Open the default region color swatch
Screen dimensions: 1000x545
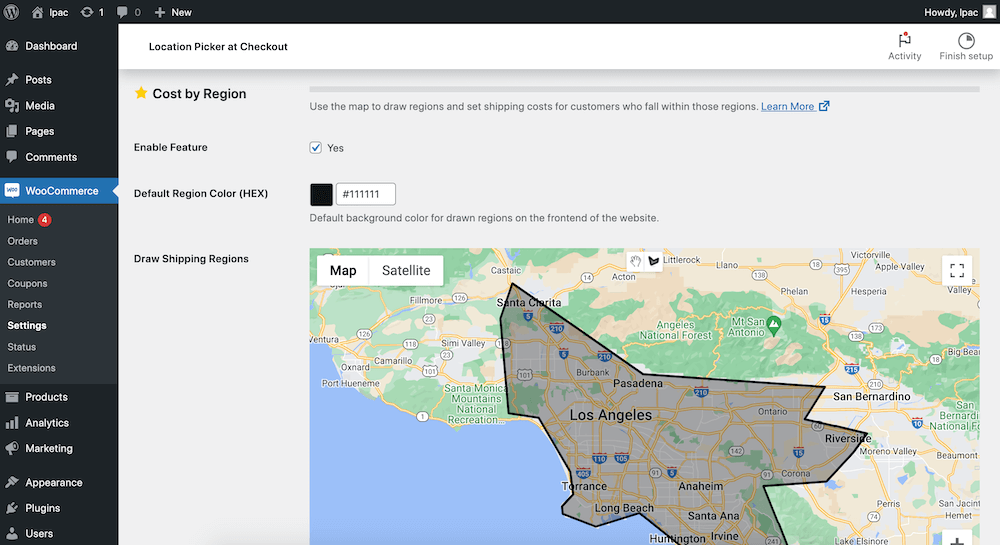click(x=321, y=194)
